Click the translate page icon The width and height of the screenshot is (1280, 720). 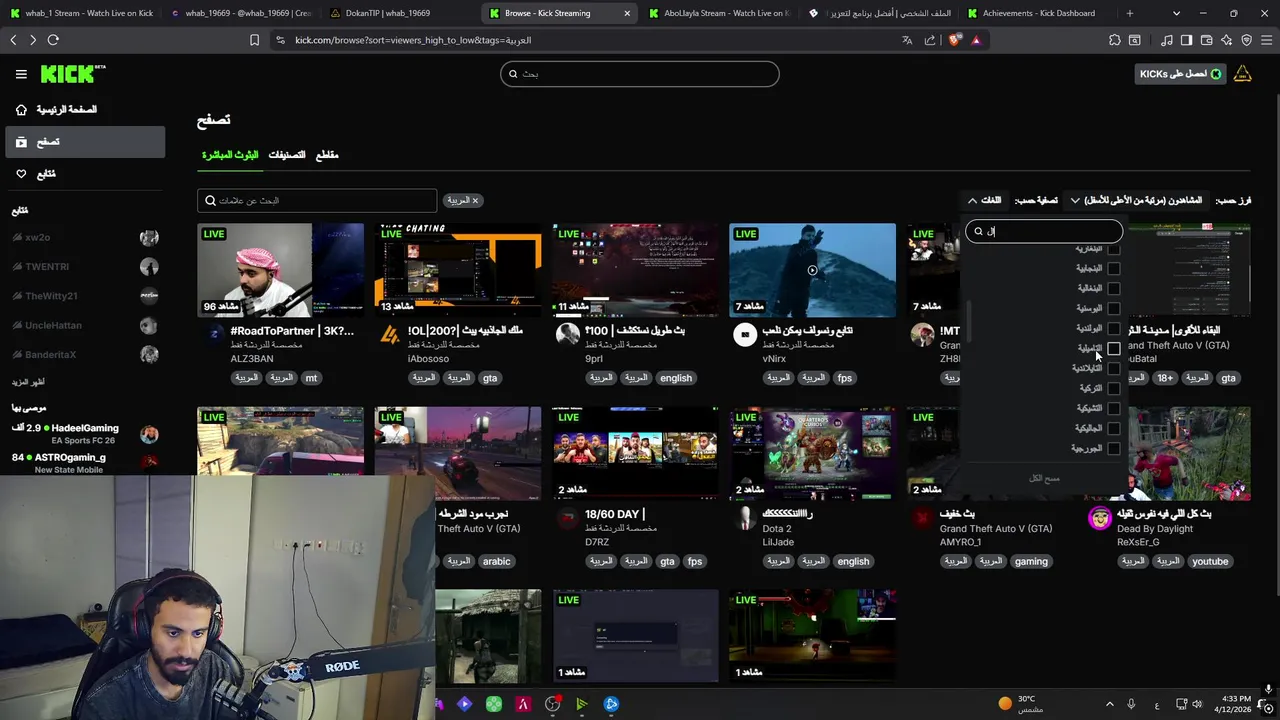click(907, 40)
